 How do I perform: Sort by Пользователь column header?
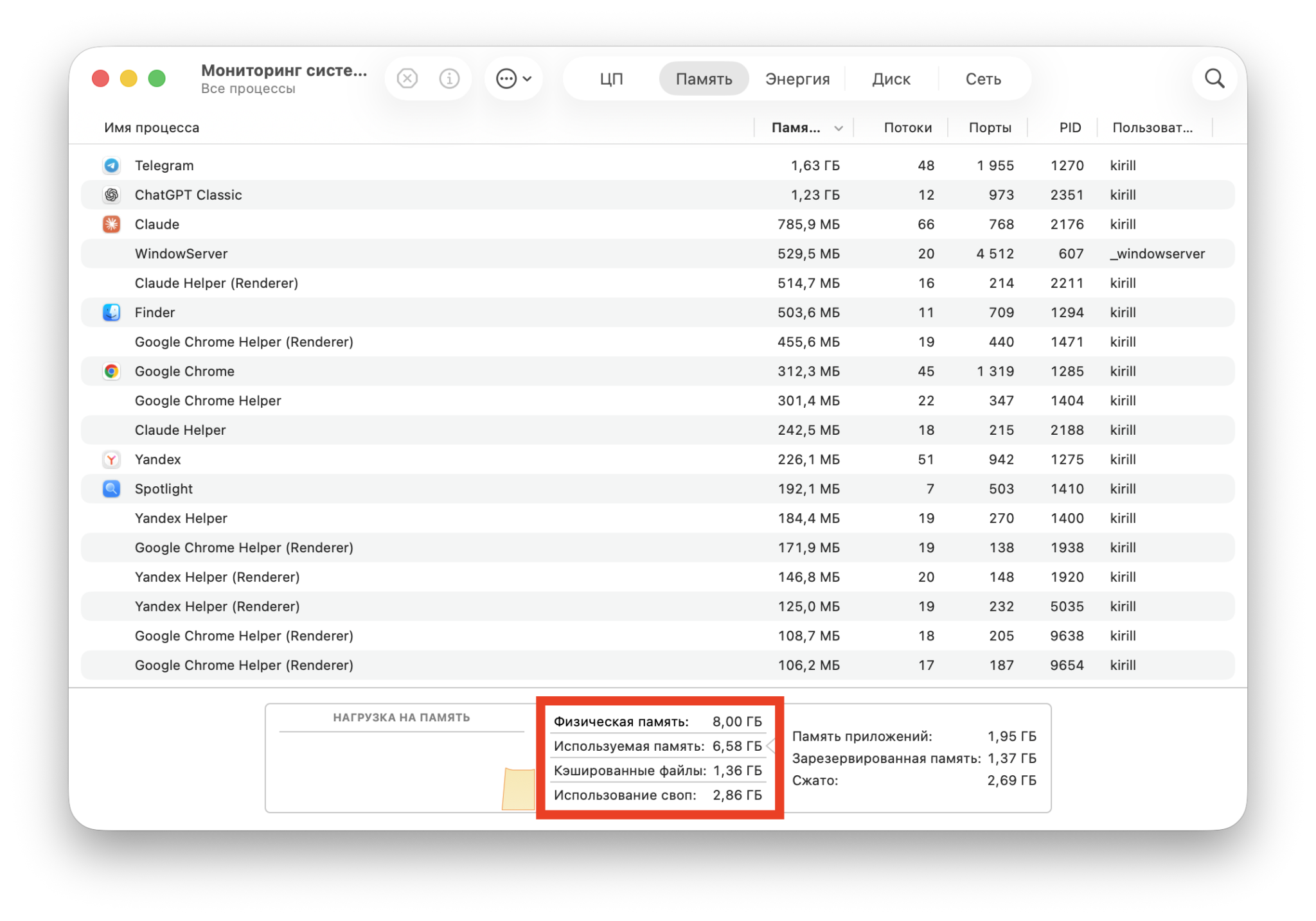tap(1152, 128)
